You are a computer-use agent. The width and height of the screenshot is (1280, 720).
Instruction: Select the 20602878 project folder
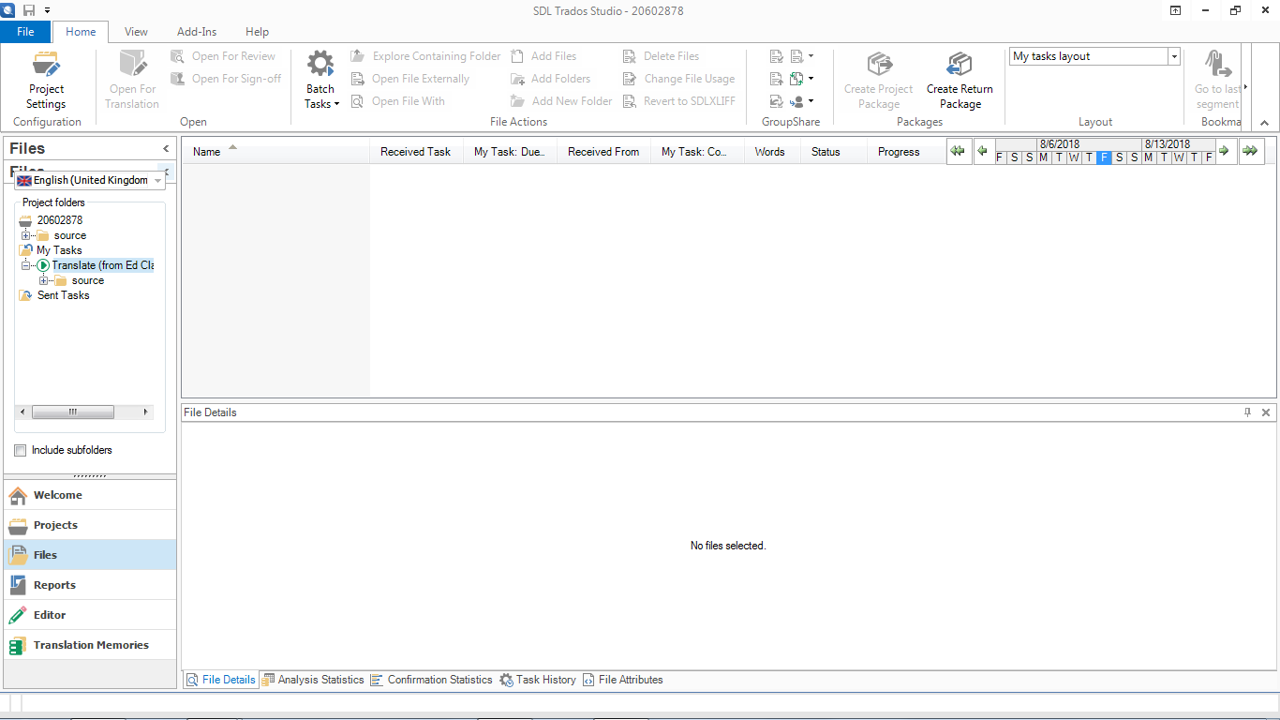(59, 220)
